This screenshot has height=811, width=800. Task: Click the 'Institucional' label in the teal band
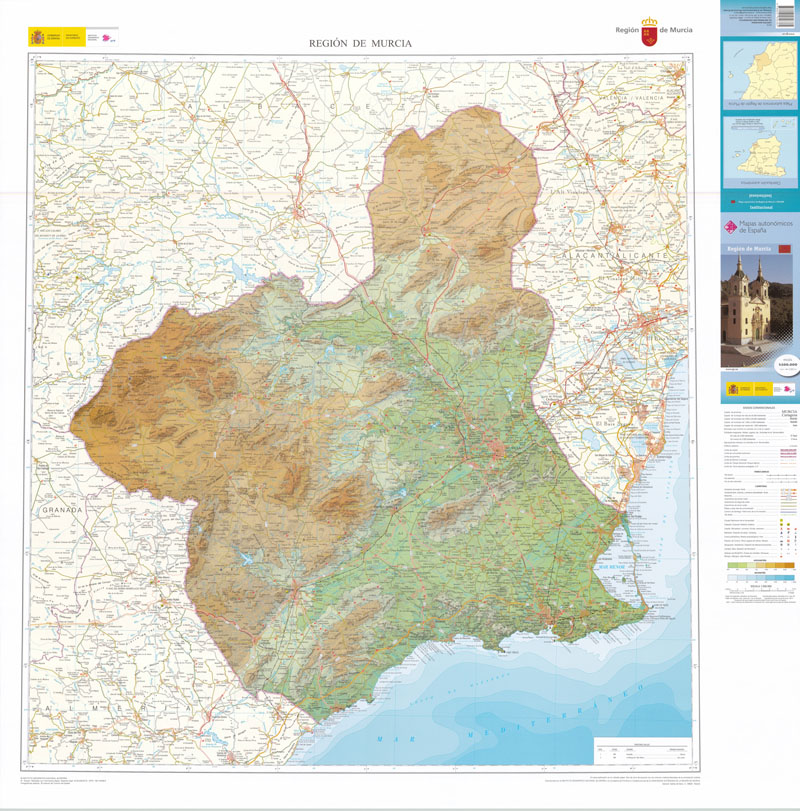pyautogui.click(x=761, y=207)
